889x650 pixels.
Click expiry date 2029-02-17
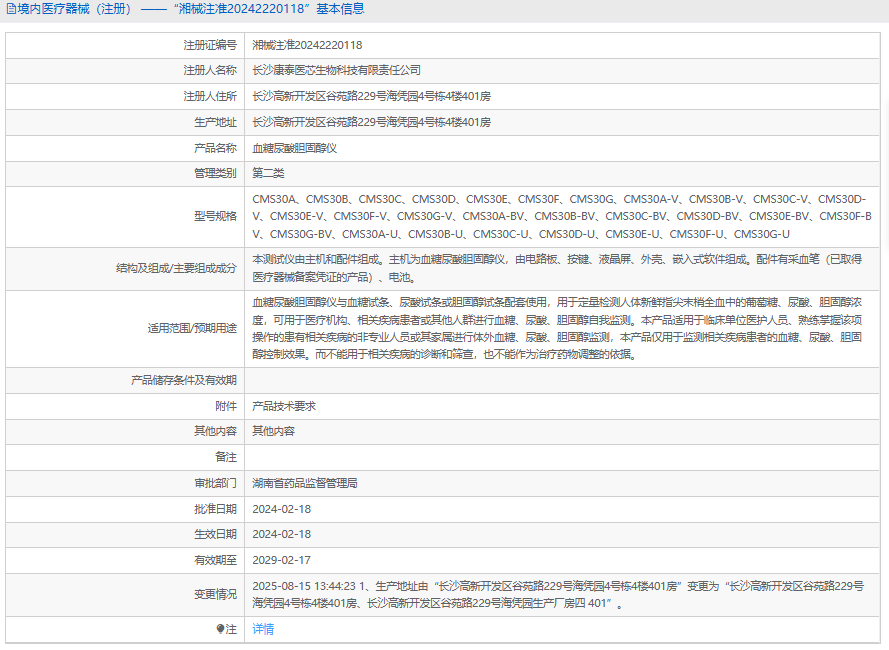(x=281, y=560)
